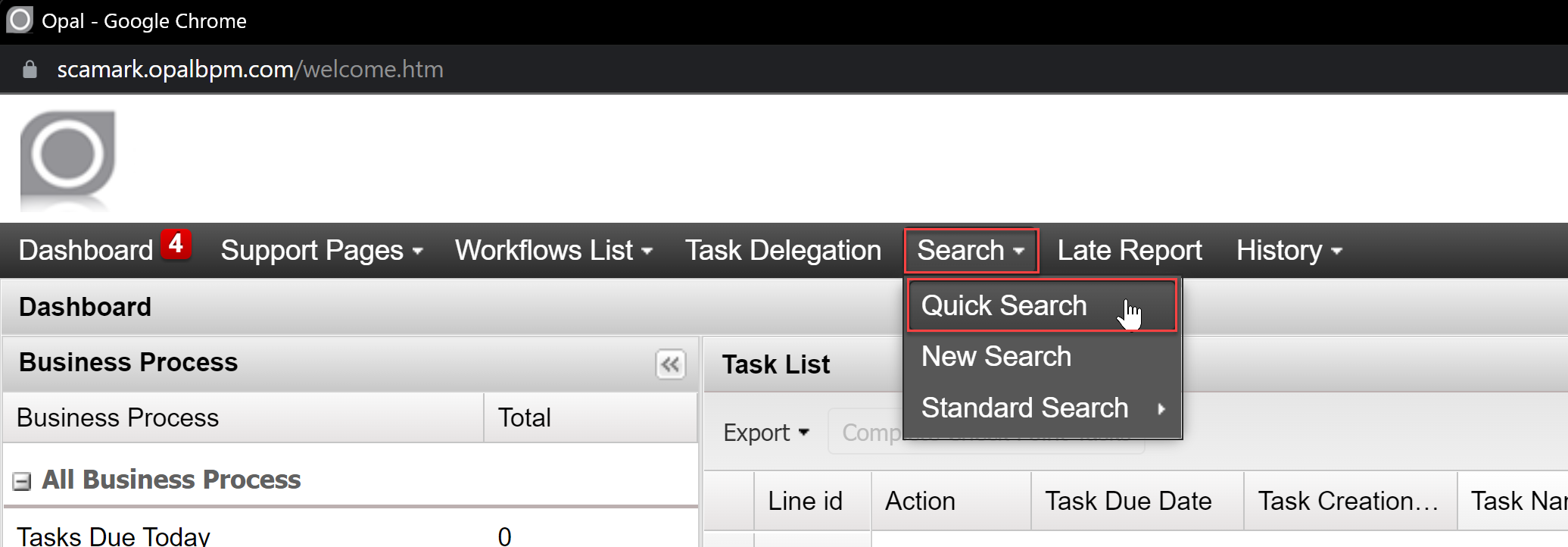Screen dimensions: 1568x547
Task: Open the Workflows List dropdown
Action: point(553,251)
